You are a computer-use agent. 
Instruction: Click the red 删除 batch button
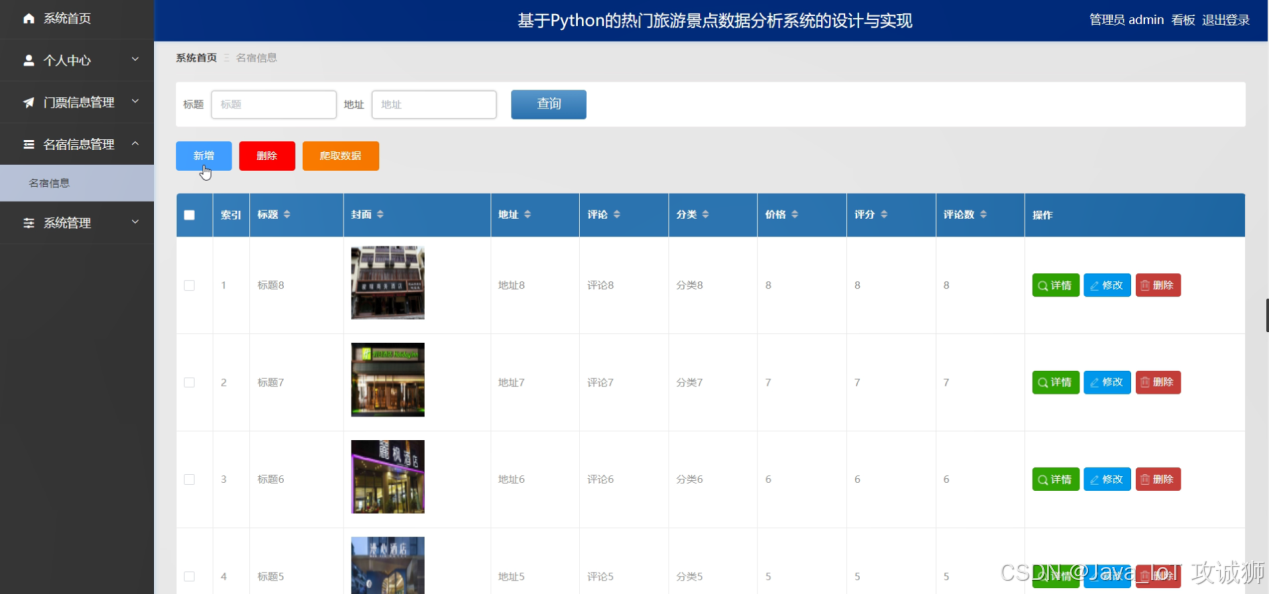pyautogui.click(x=267, y=156)
